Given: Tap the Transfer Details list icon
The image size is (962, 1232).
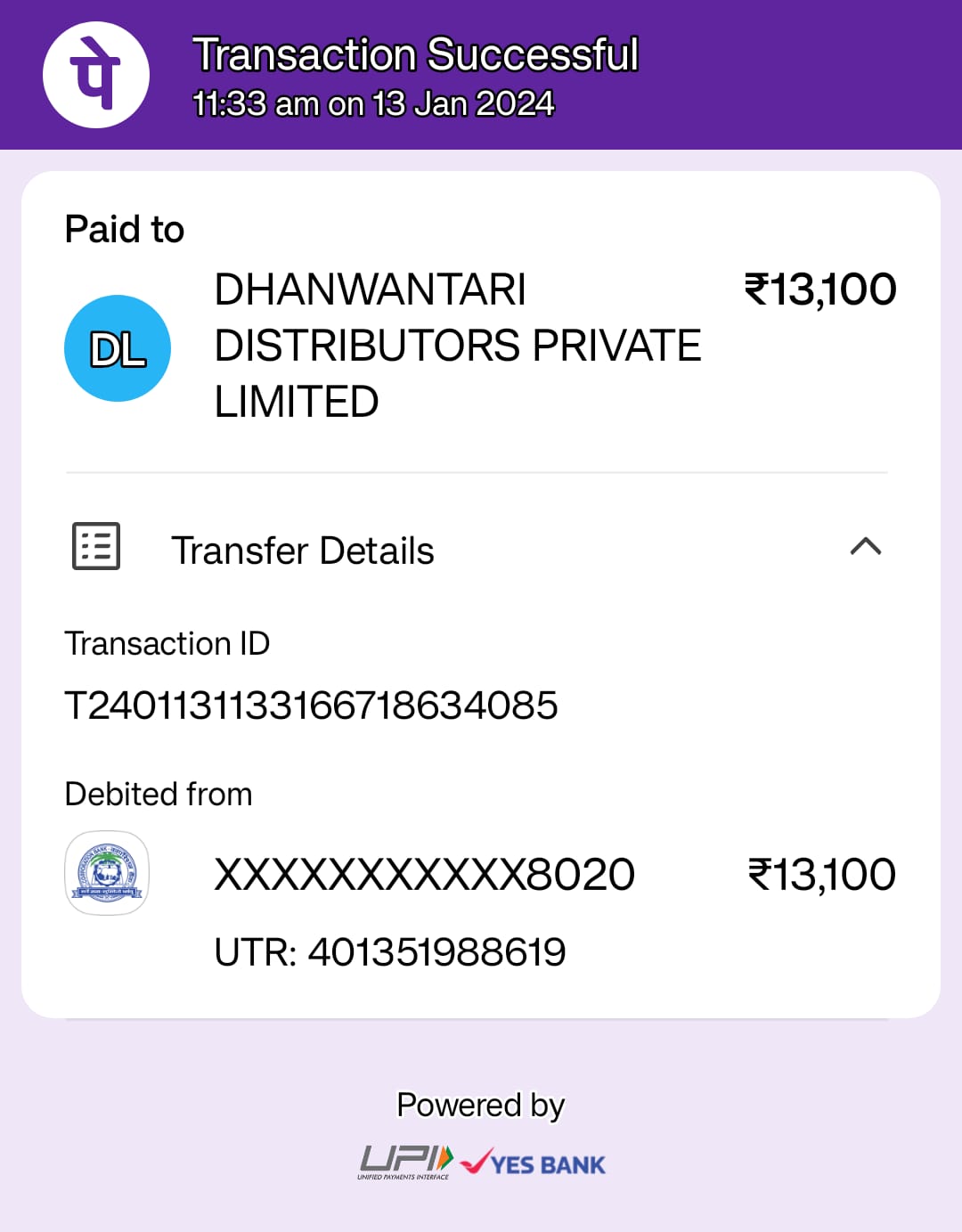Looking at the screenshot, I should tap(96, 546).
